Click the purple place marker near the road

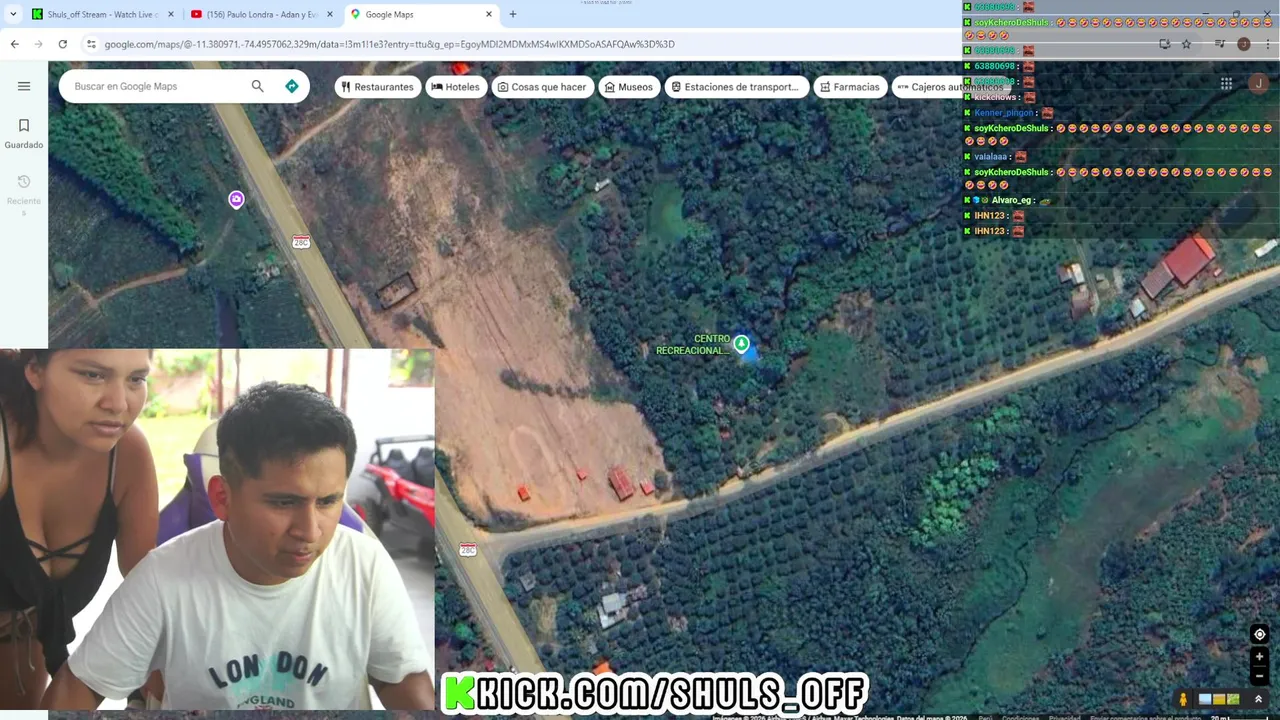pos(236,200)
